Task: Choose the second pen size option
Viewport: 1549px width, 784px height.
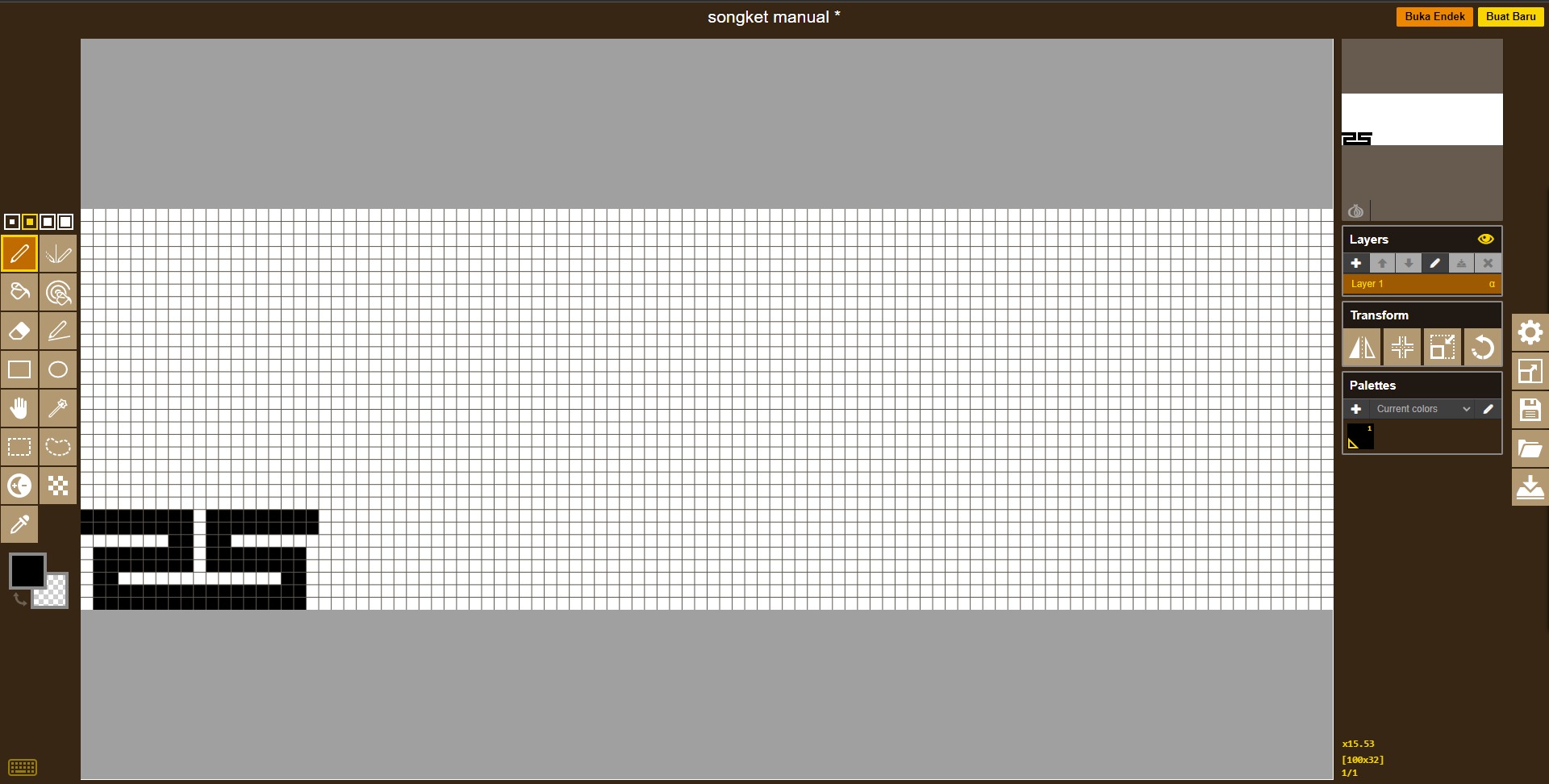Action: (30, 222)
